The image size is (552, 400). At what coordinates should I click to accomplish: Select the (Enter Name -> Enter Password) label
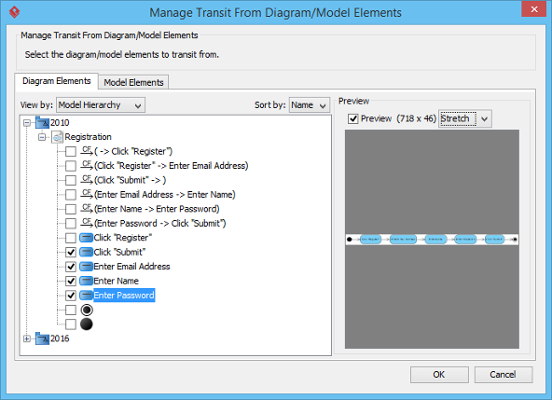157,209
